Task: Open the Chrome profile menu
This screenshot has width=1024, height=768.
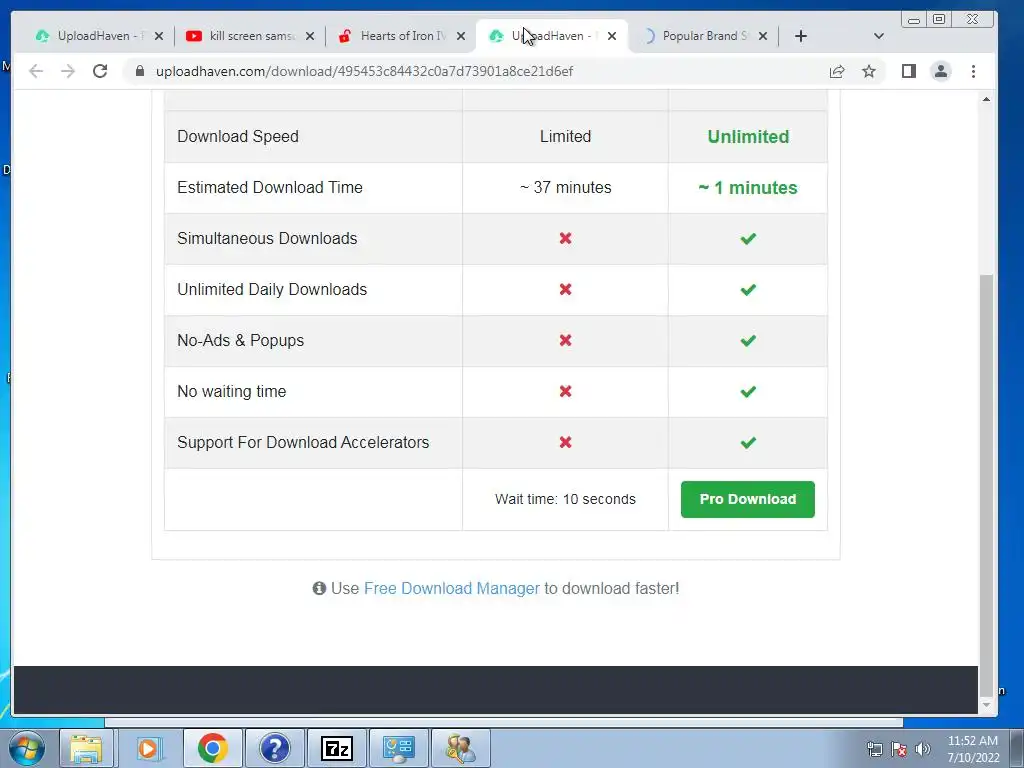Action: [x=940, y=71]
